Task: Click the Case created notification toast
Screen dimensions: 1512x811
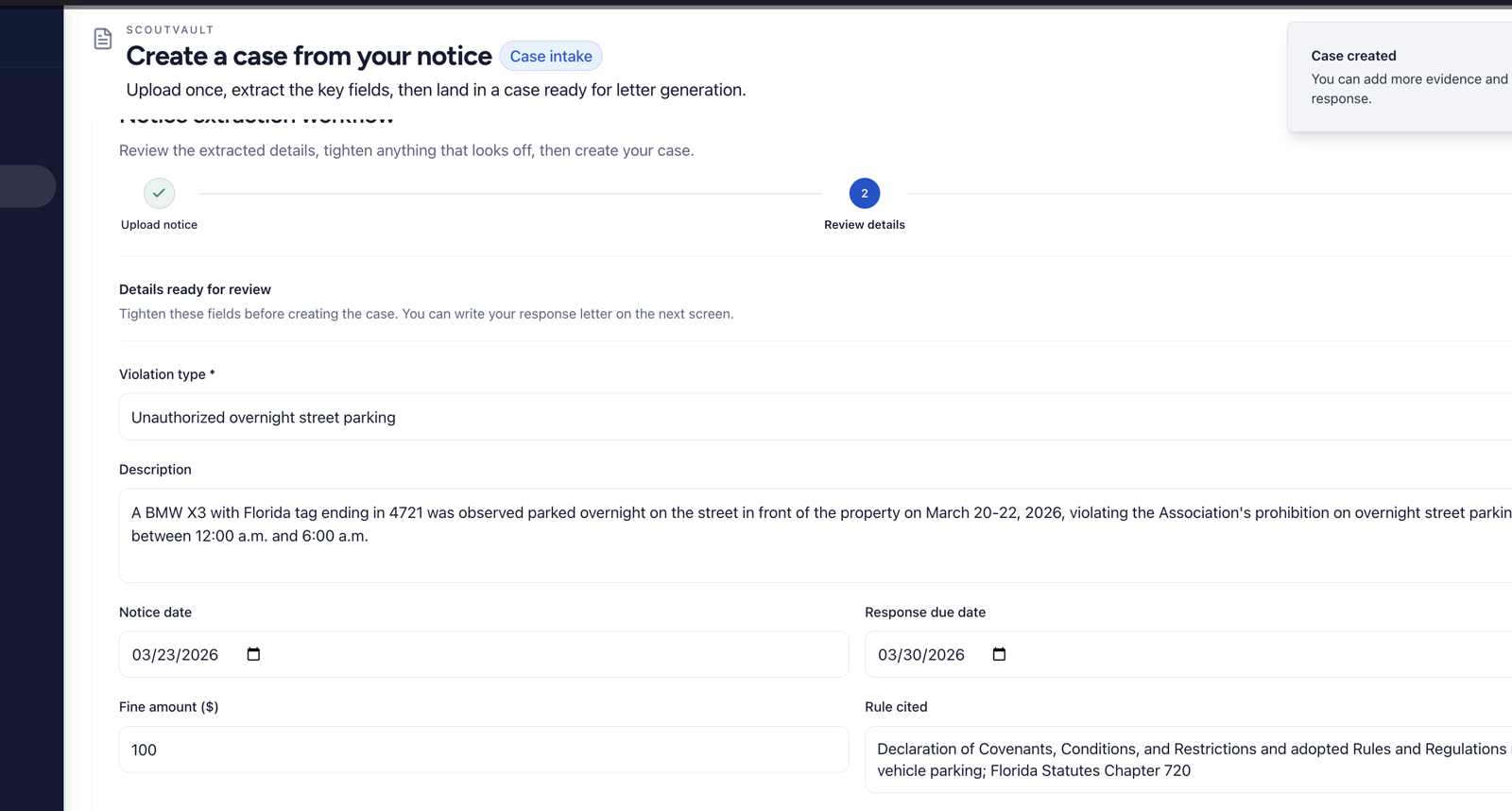Action: click(x=1400, y=78)
